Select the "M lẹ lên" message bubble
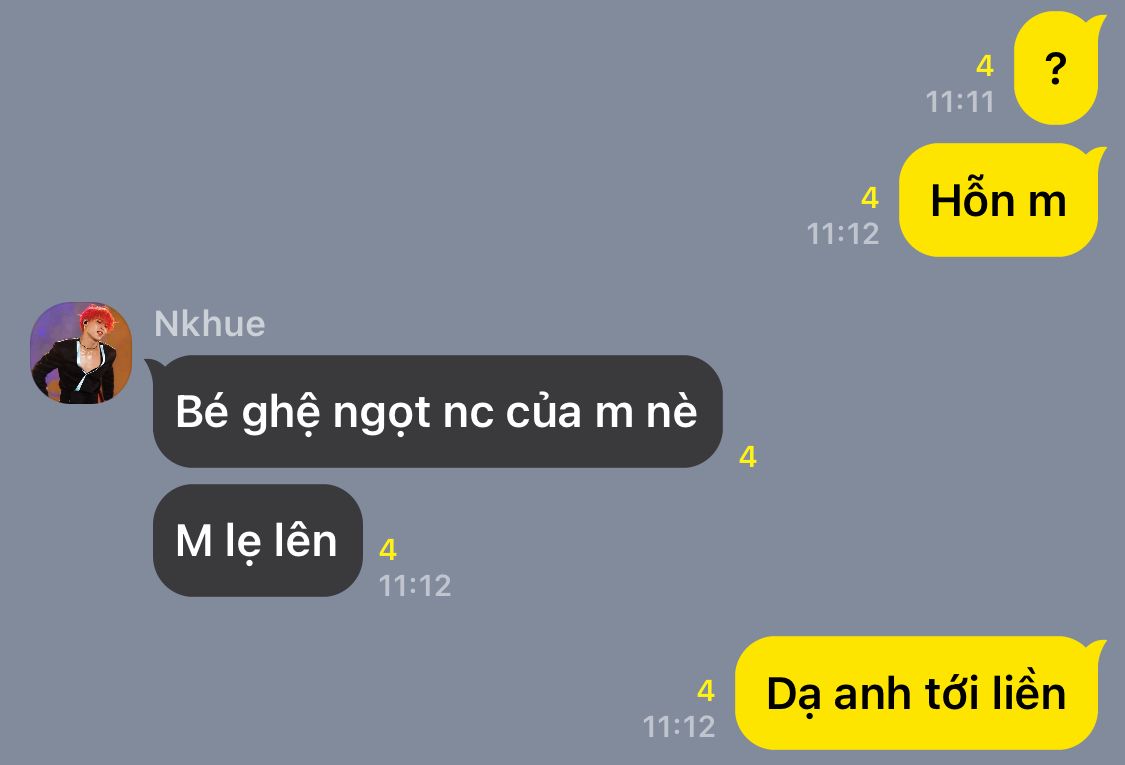The height and width of the screenshot is (765, 1125). (x=258, y=540)
